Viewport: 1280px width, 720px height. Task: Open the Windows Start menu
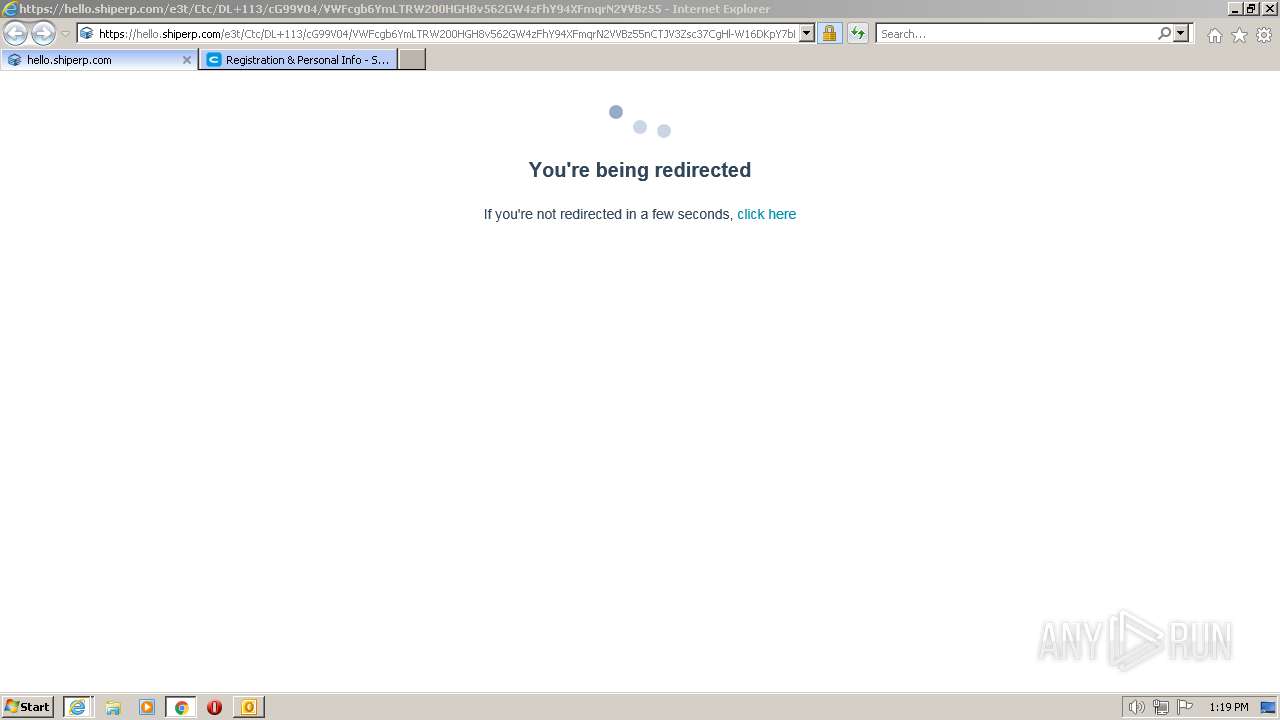point(28,707)
